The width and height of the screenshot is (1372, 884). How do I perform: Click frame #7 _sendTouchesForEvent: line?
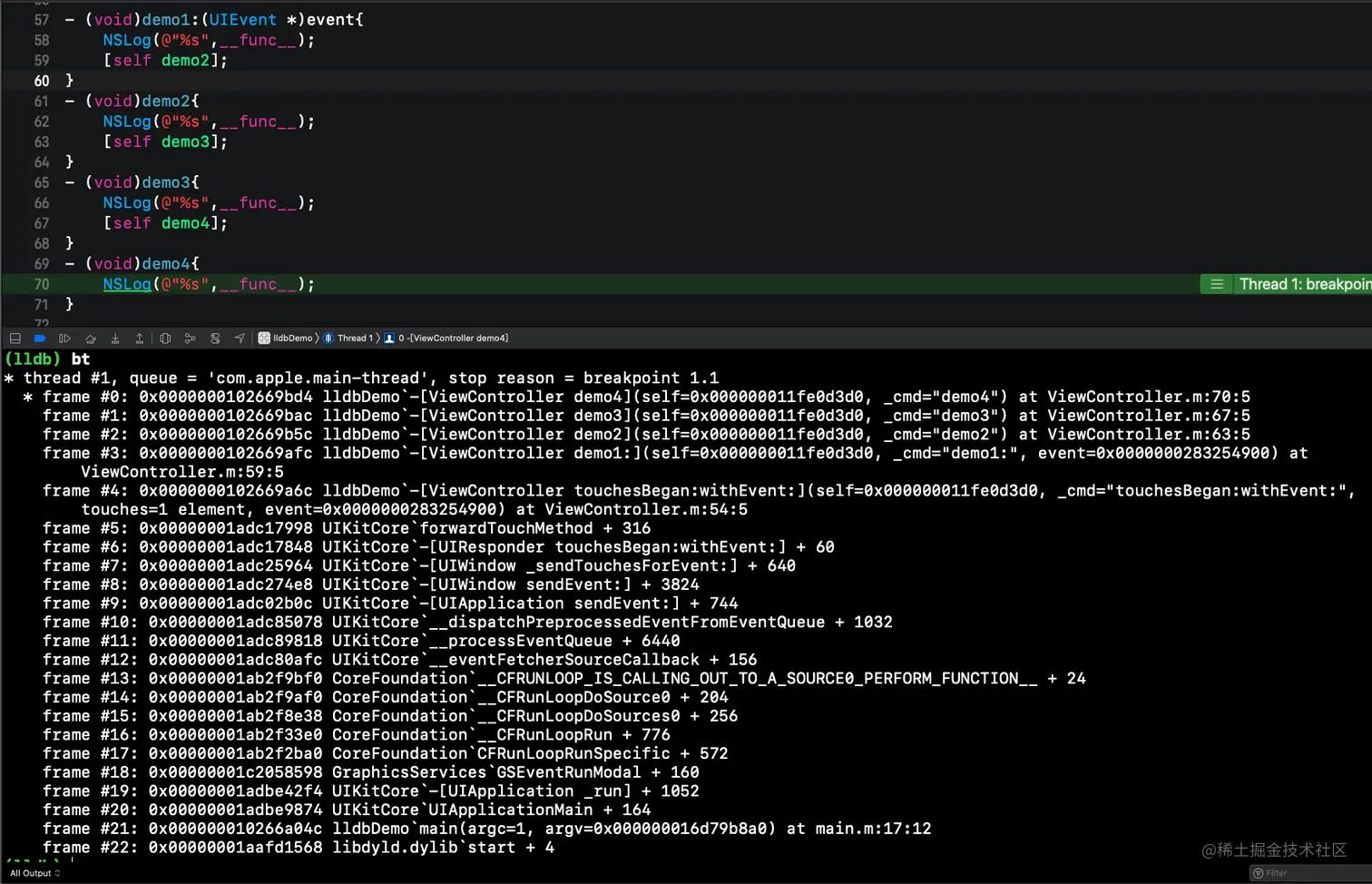pos(419,566)
